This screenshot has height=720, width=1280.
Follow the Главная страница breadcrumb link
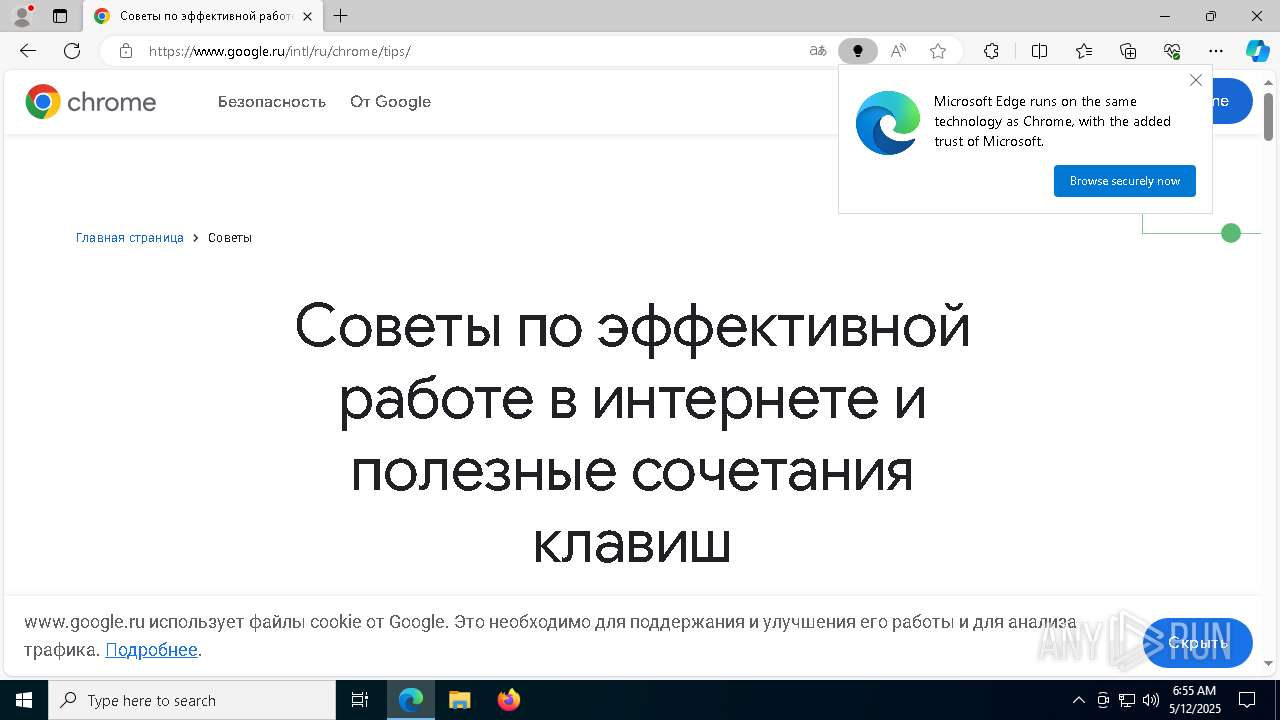130,238
